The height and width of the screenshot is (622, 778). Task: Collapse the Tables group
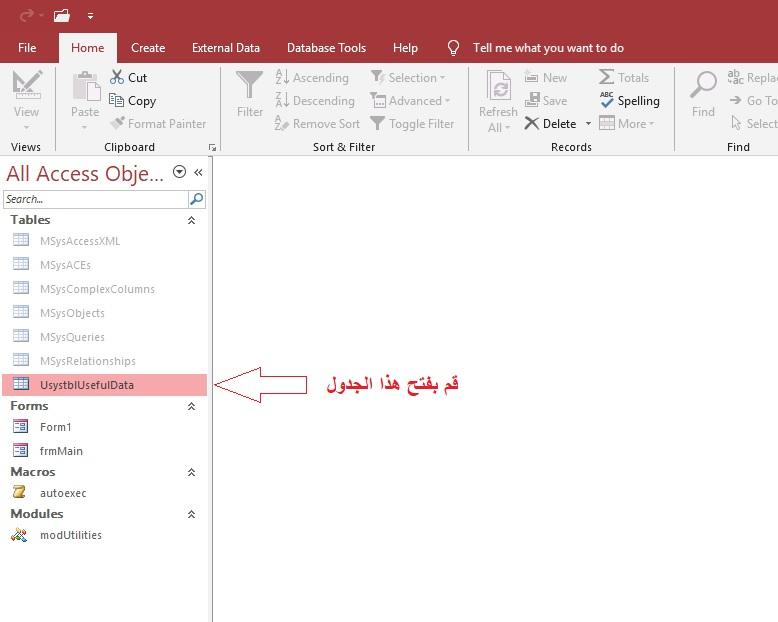192,220
